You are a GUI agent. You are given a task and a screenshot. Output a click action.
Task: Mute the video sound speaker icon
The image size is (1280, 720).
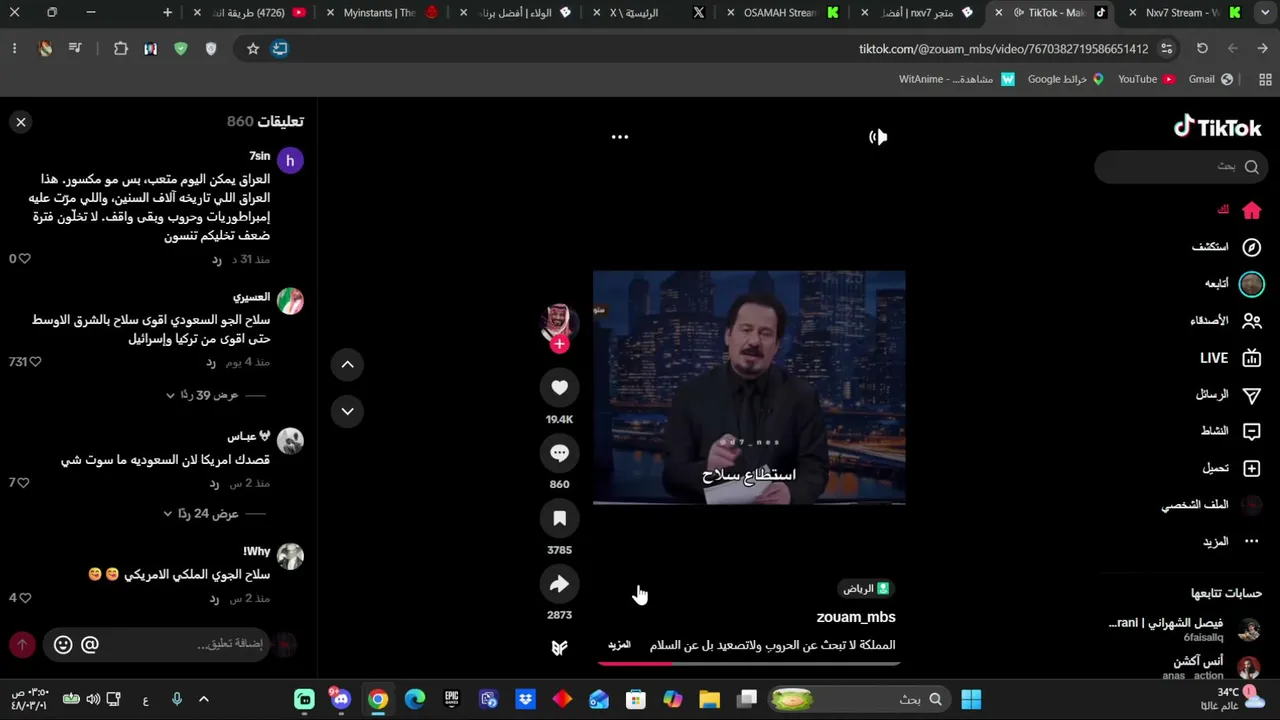pos(878,137)
